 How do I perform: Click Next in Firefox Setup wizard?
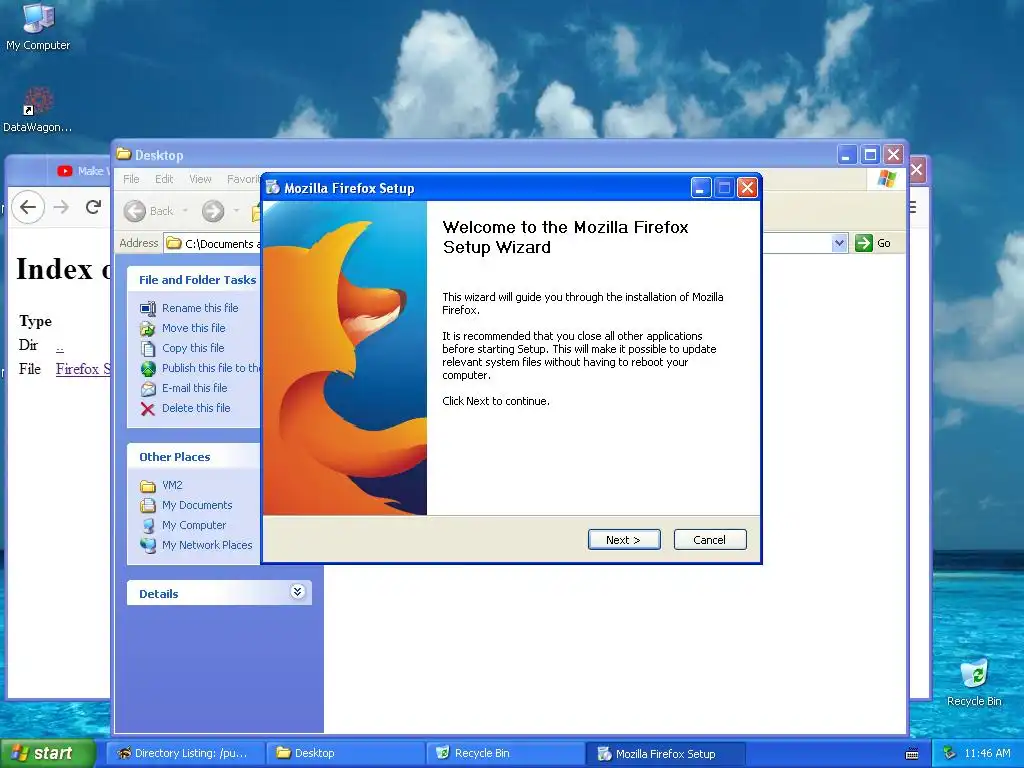click(624, 539)
